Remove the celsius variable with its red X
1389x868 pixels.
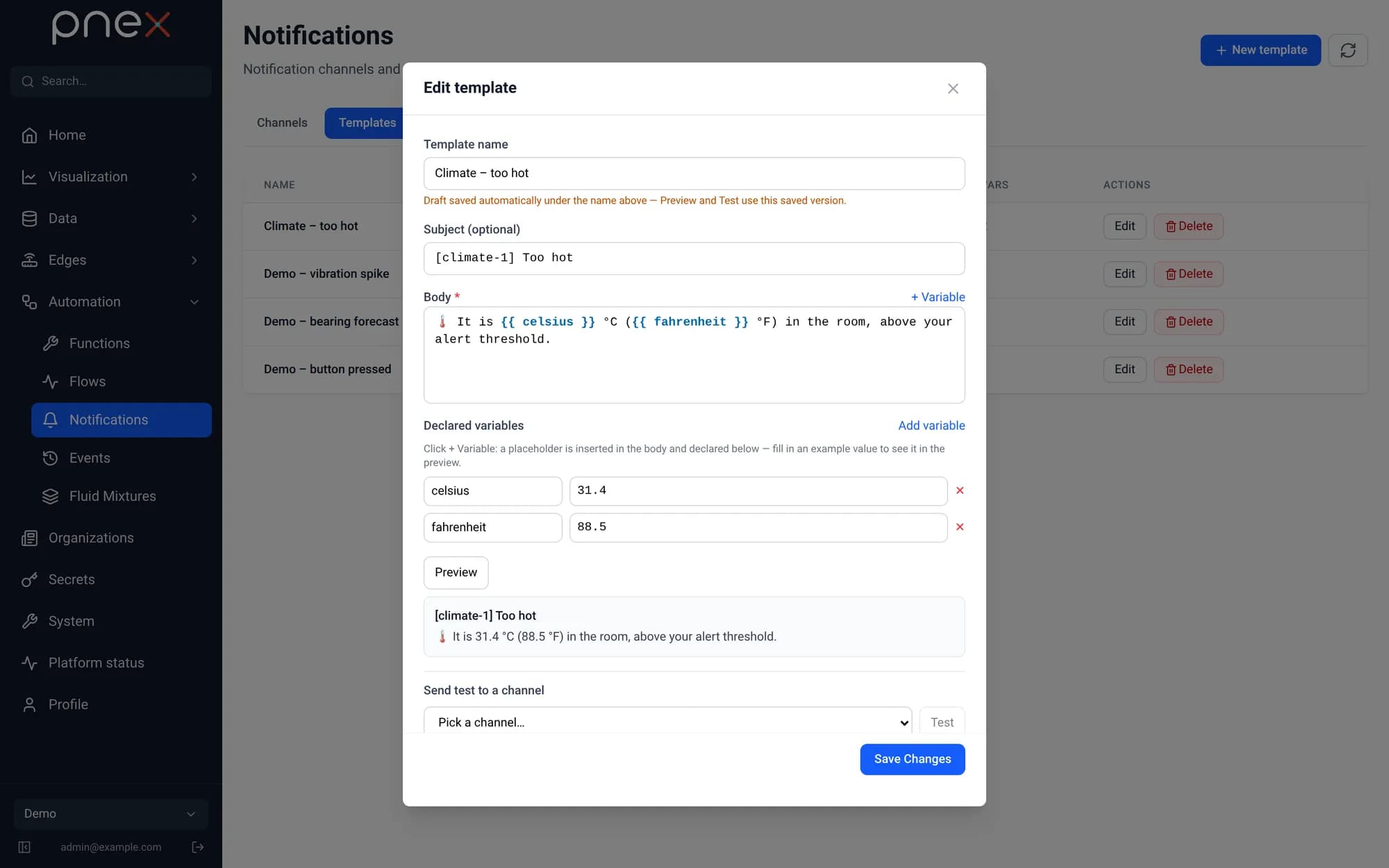pyautogui.click(x=960, y=490)
